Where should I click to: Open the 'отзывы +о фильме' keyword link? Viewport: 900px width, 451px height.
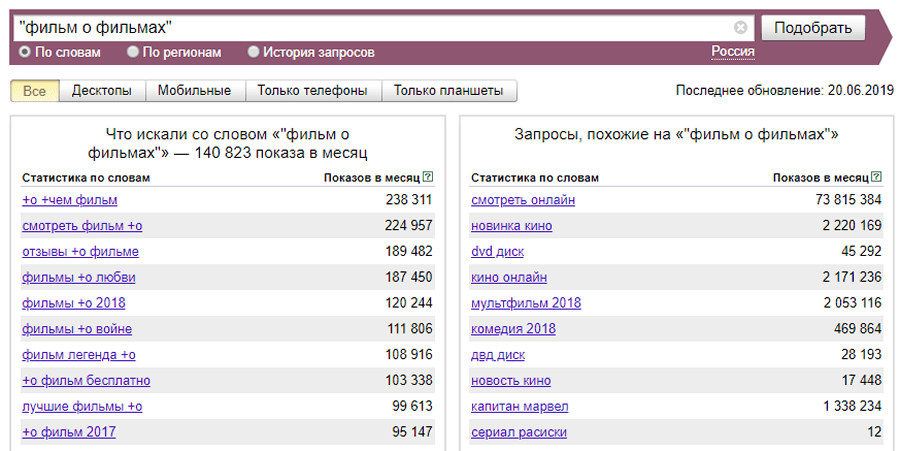coord(80,251)
